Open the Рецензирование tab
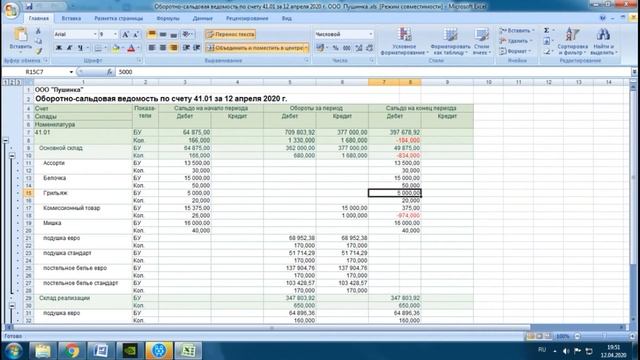This screenshot has width=640, height=360. coord(247,18)
